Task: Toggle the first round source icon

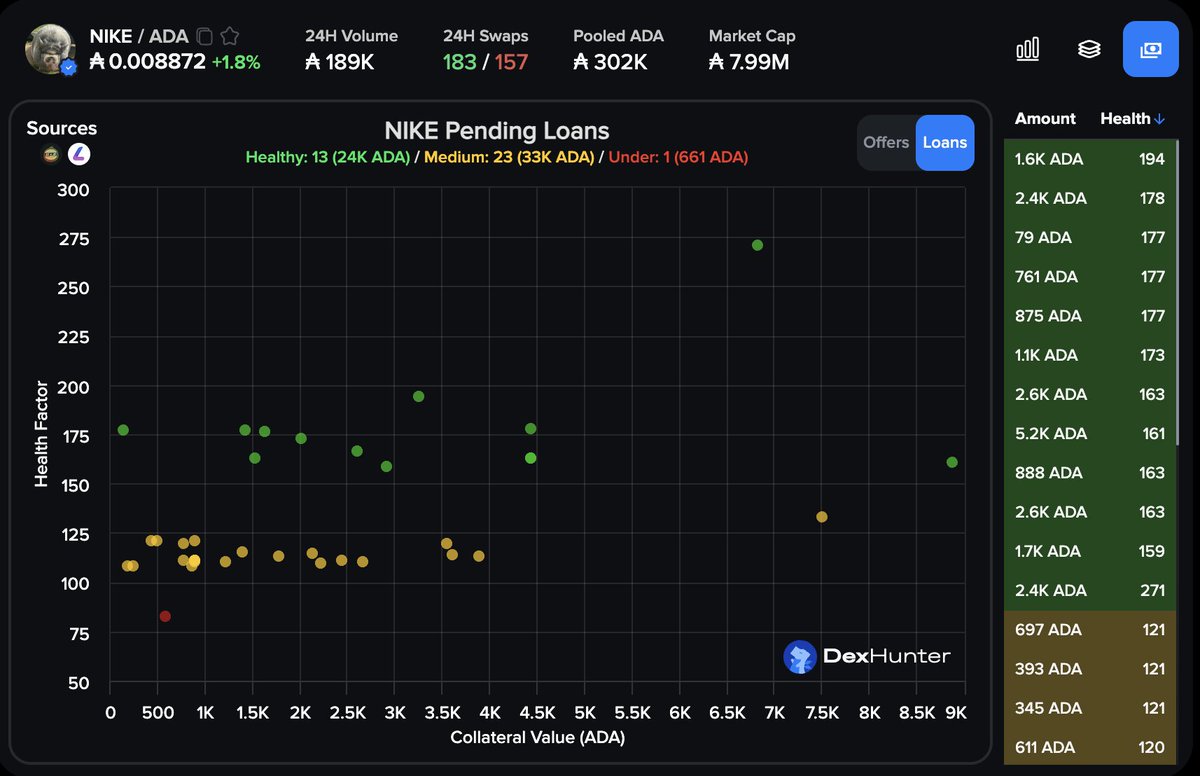Action: 51,154
